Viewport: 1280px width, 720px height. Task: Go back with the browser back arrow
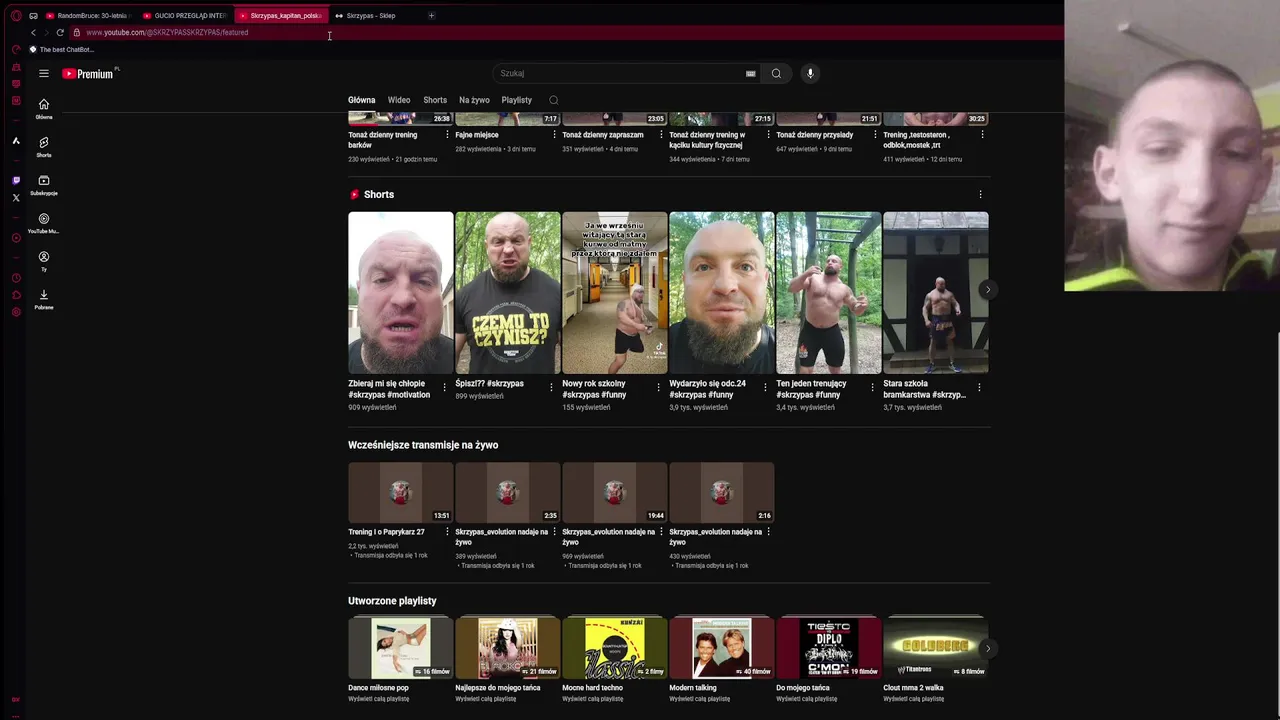coord(33,32)
